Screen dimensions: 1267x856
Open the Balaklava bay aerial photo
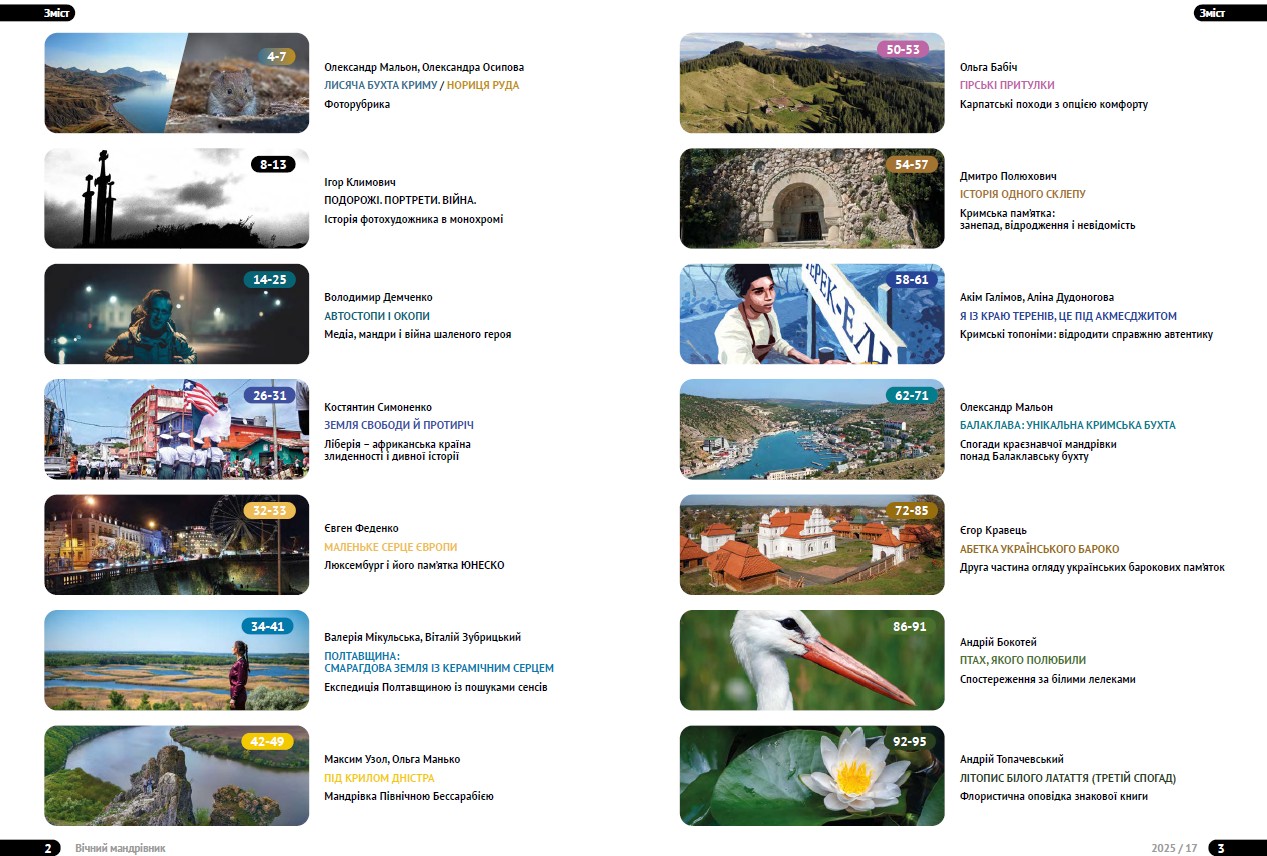click(x=811, y=429)
